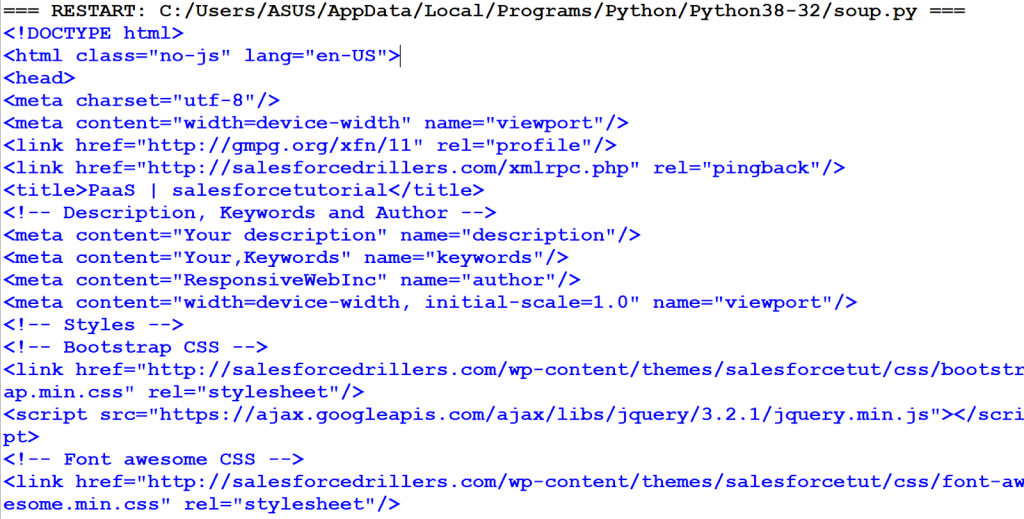This screenshot has width=1024, height=519.
Task: Click the "Your description" meta line
Action: tap(322, 235)
